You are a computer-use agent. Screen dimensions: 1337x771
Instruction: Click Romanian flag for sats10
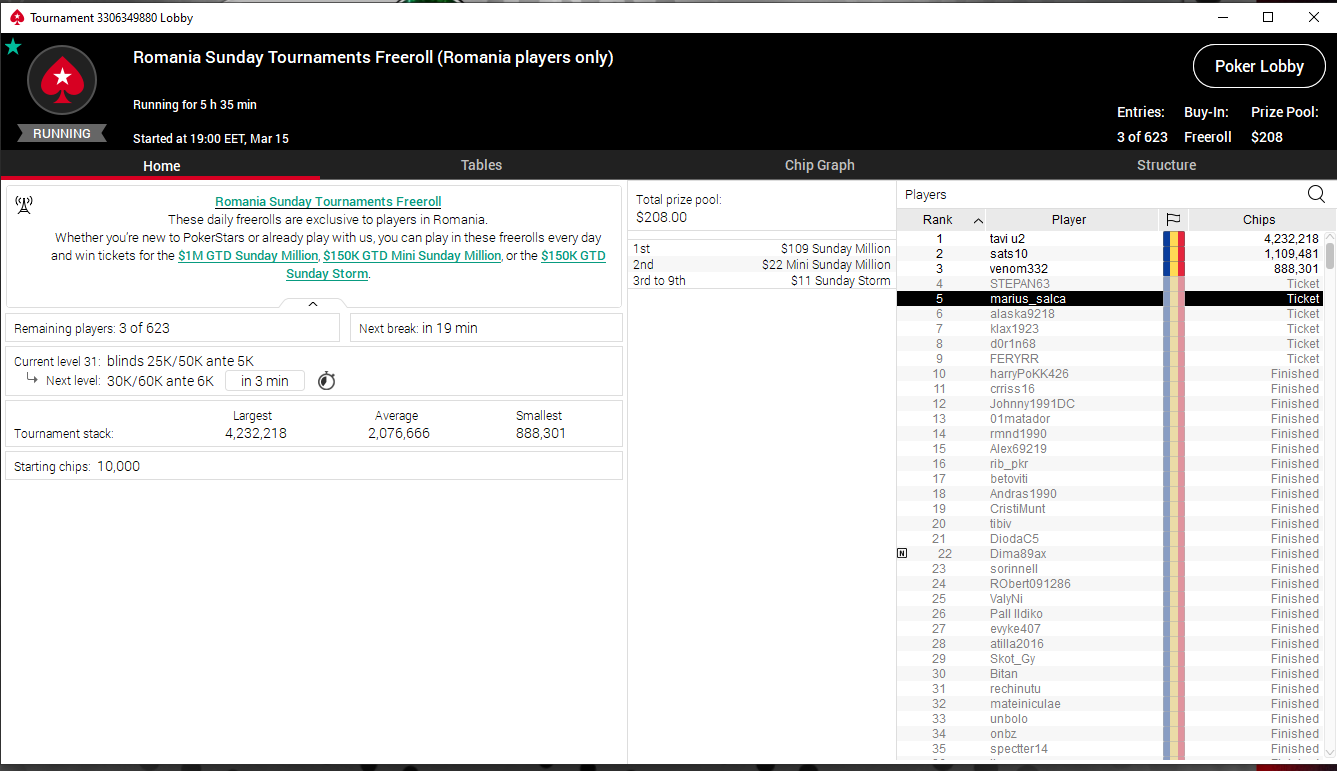point(1174,254)
